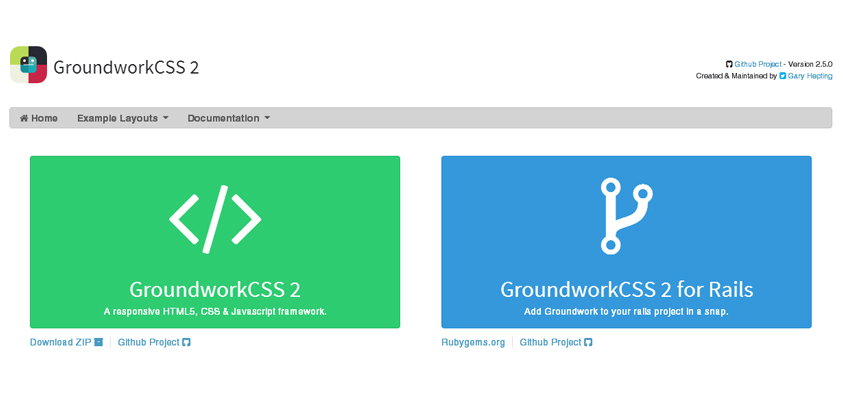Click the 'Created & Maintained by' text
The height and width of the screenshot is (413, 843).
click(736, 76)
